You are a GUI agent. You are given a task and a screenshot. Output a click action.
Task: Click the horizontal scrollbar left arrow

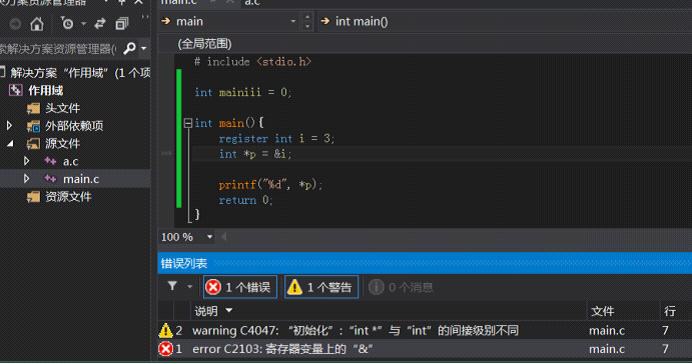(x=224, y=237)
